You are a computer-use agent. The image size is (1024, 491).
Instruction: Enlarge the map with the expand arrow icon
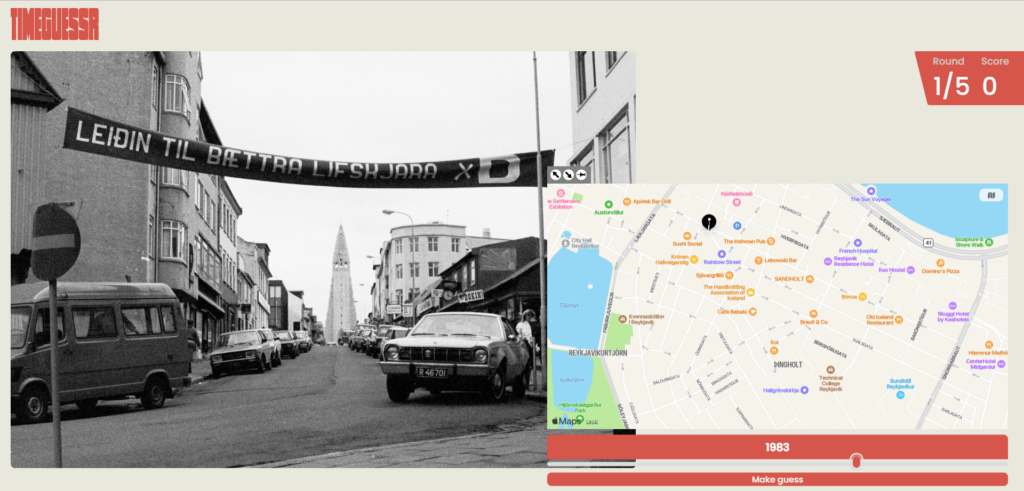point(556,175)
